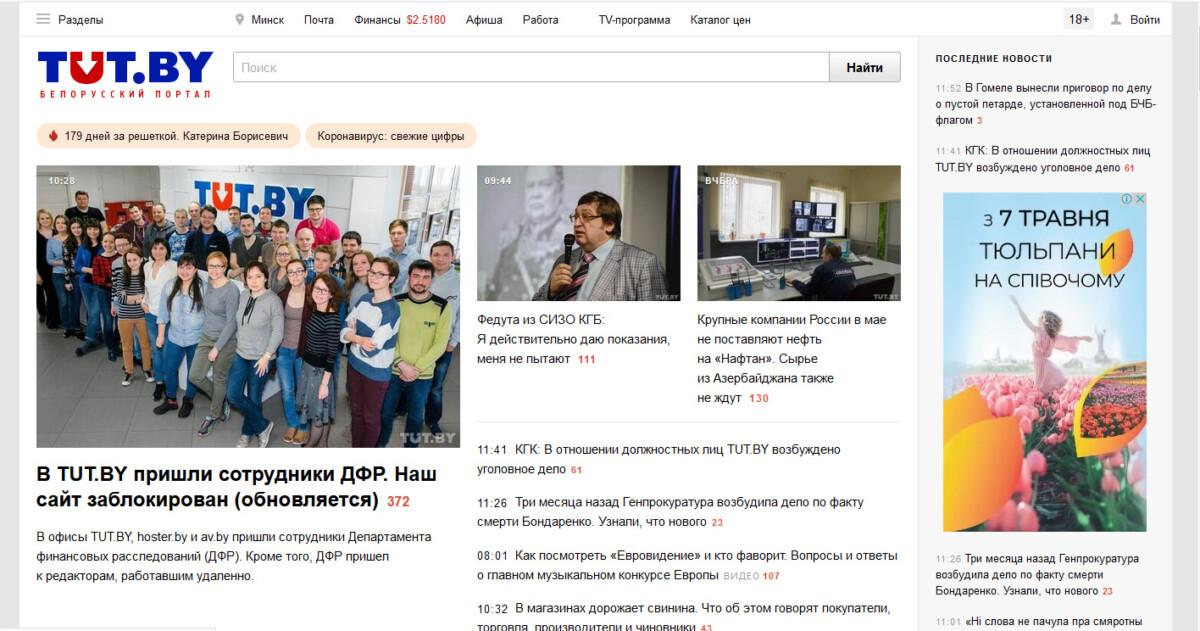The width and height of the screenshot is (1200, 631).
Task: Click the lead article summary about ДФР offices
Action: pyautogui.click(x=234, y=556)
